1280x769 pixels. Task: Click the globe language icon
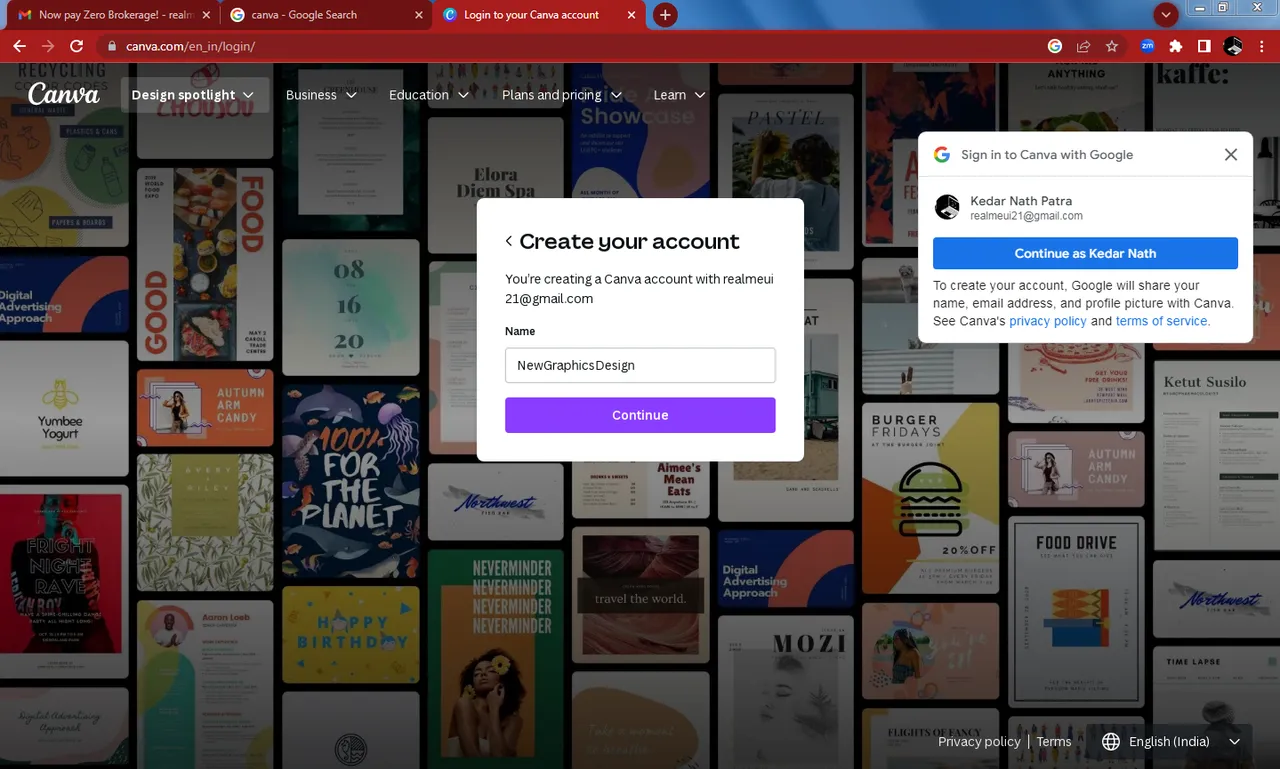(1110, 742)
